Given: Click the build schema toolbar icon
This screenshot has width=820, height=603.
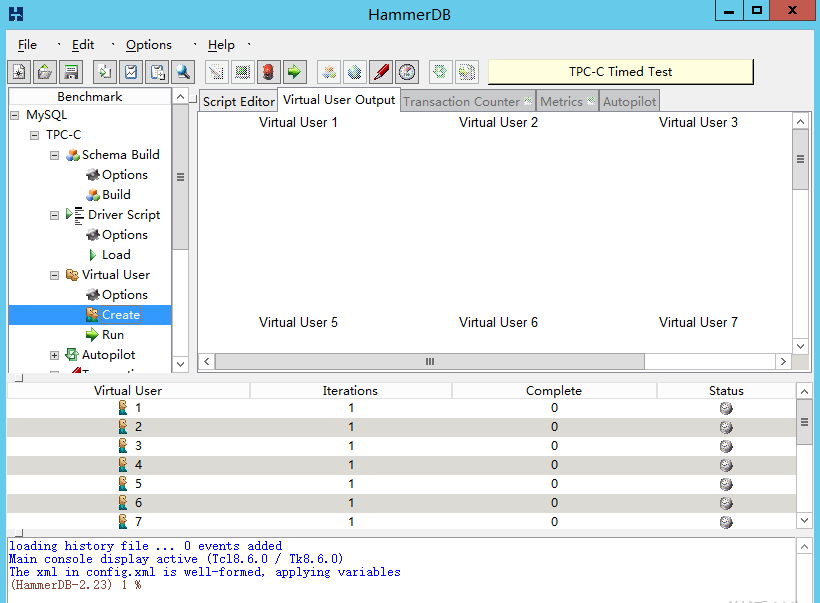Looking at the screenshot, I should tap(242, 71).
